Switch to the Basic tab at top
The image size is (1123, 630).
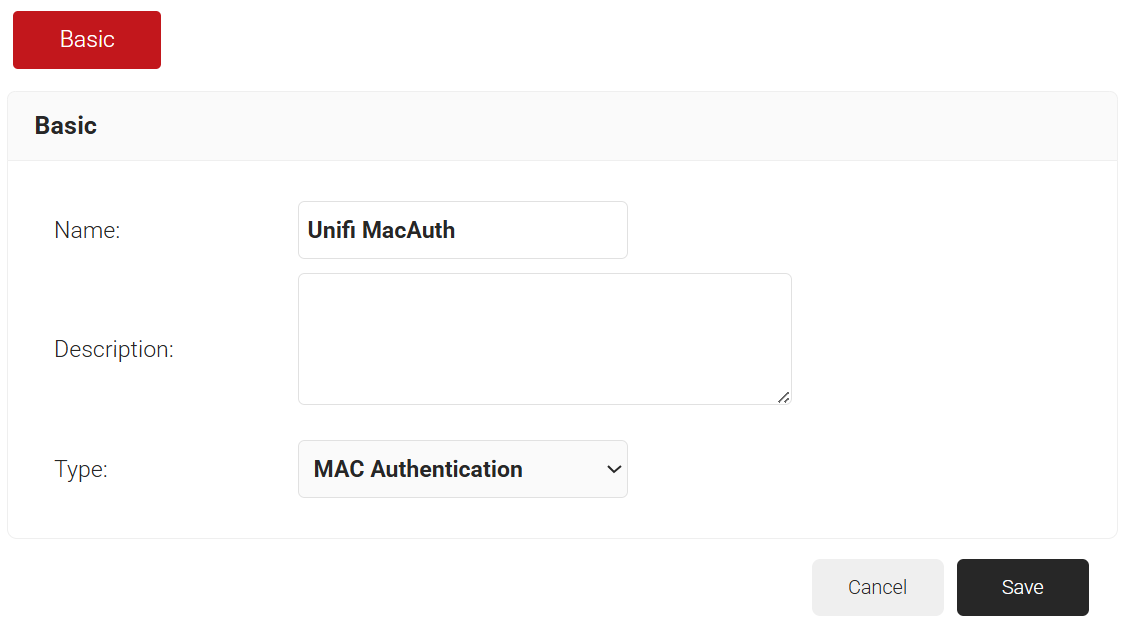[87, 40]
